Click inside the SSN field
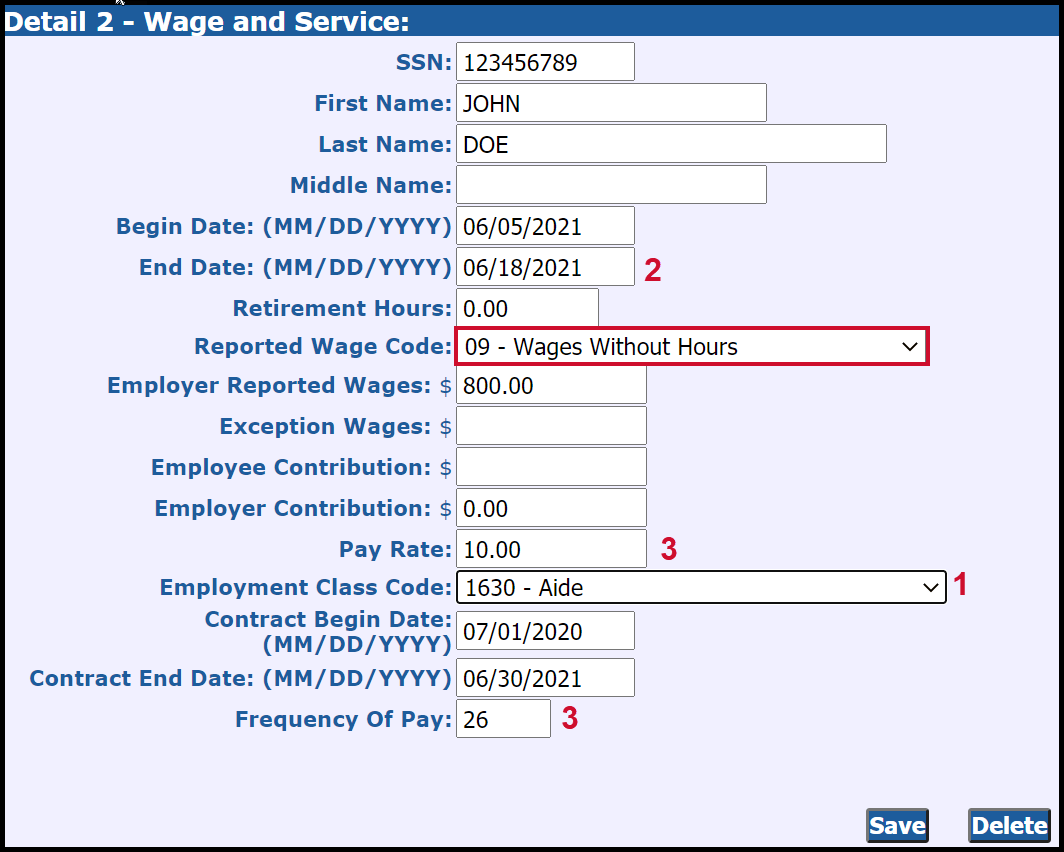Viewport: 1064px width, 852px height. click(x=545, y=61)
